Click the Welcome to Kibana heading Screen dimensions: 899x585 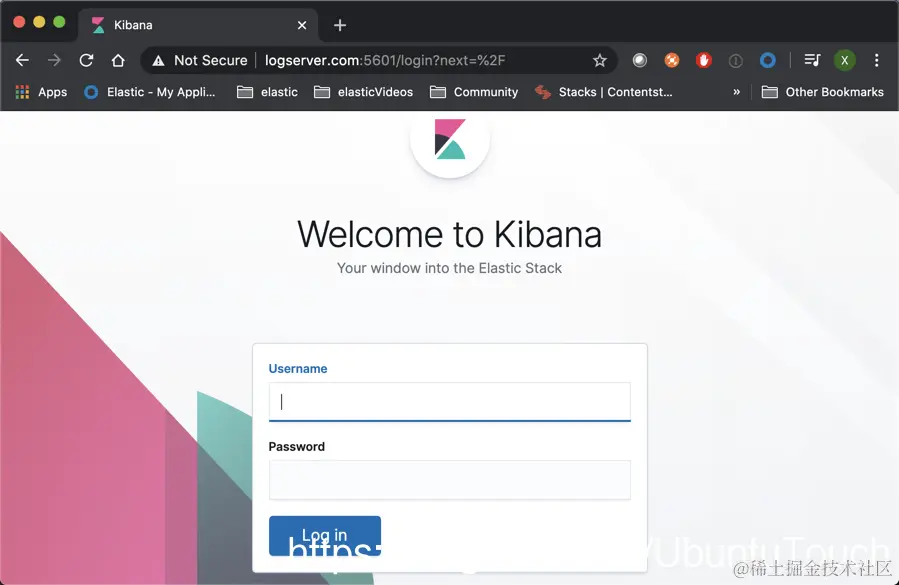tap(450, 234)
